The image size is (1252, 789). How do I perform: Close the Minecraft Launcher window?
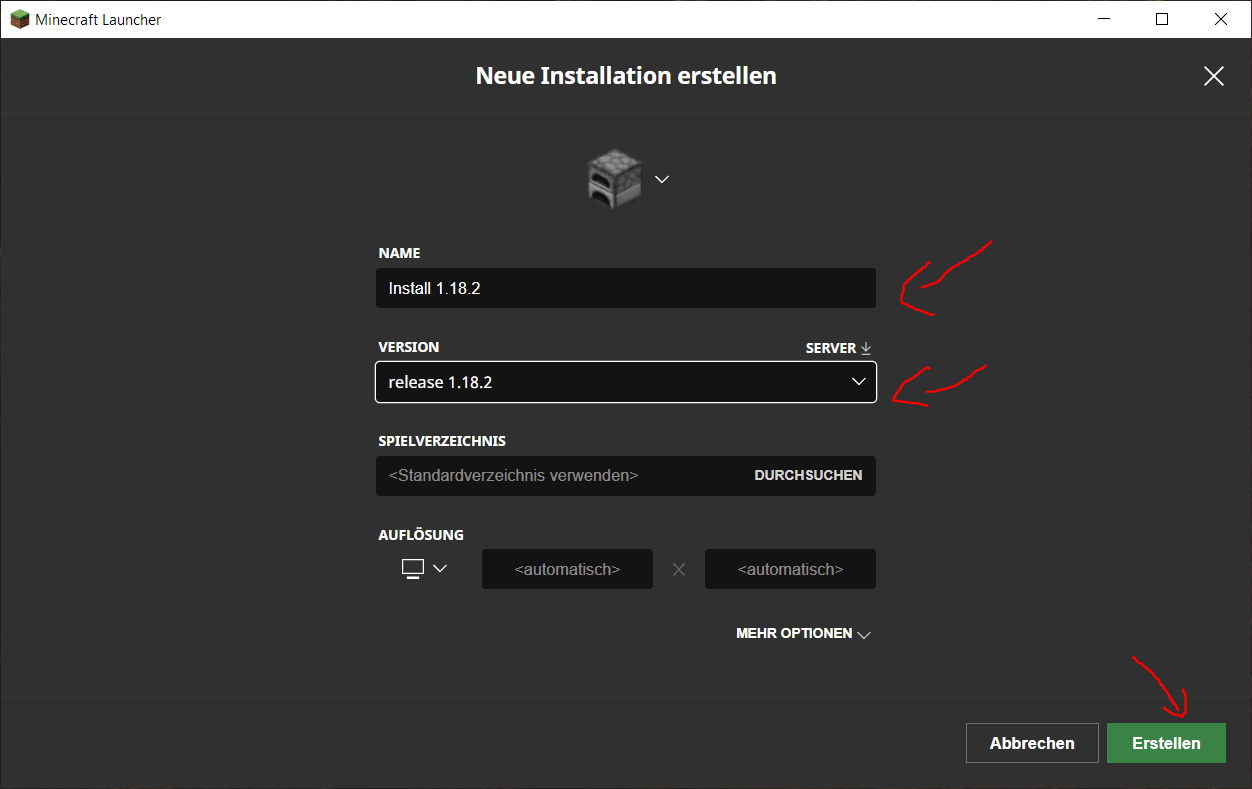click(x=1221, y=19)
